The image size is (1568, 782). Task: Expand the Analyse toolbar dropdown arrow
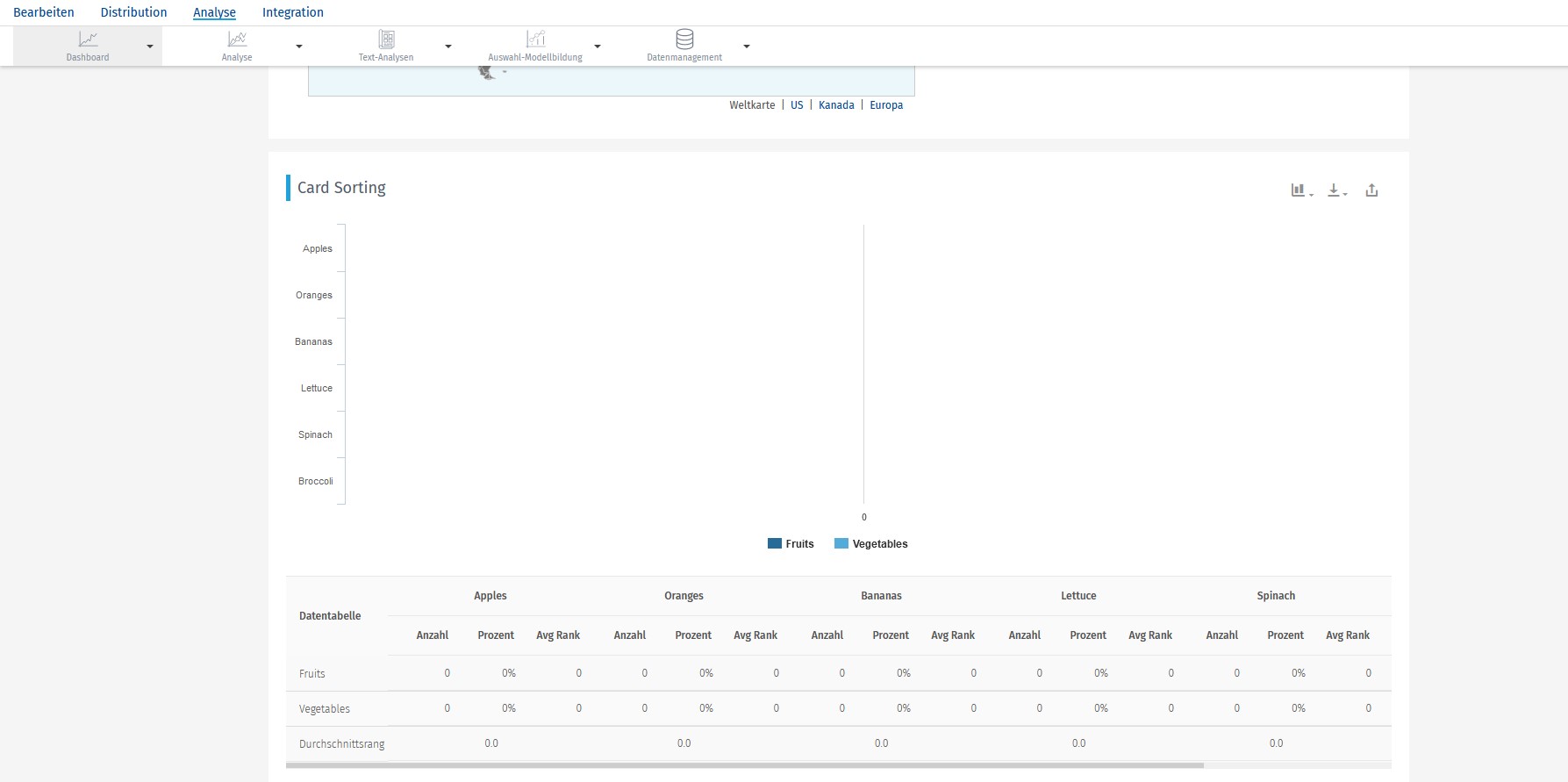coord(299,47)
